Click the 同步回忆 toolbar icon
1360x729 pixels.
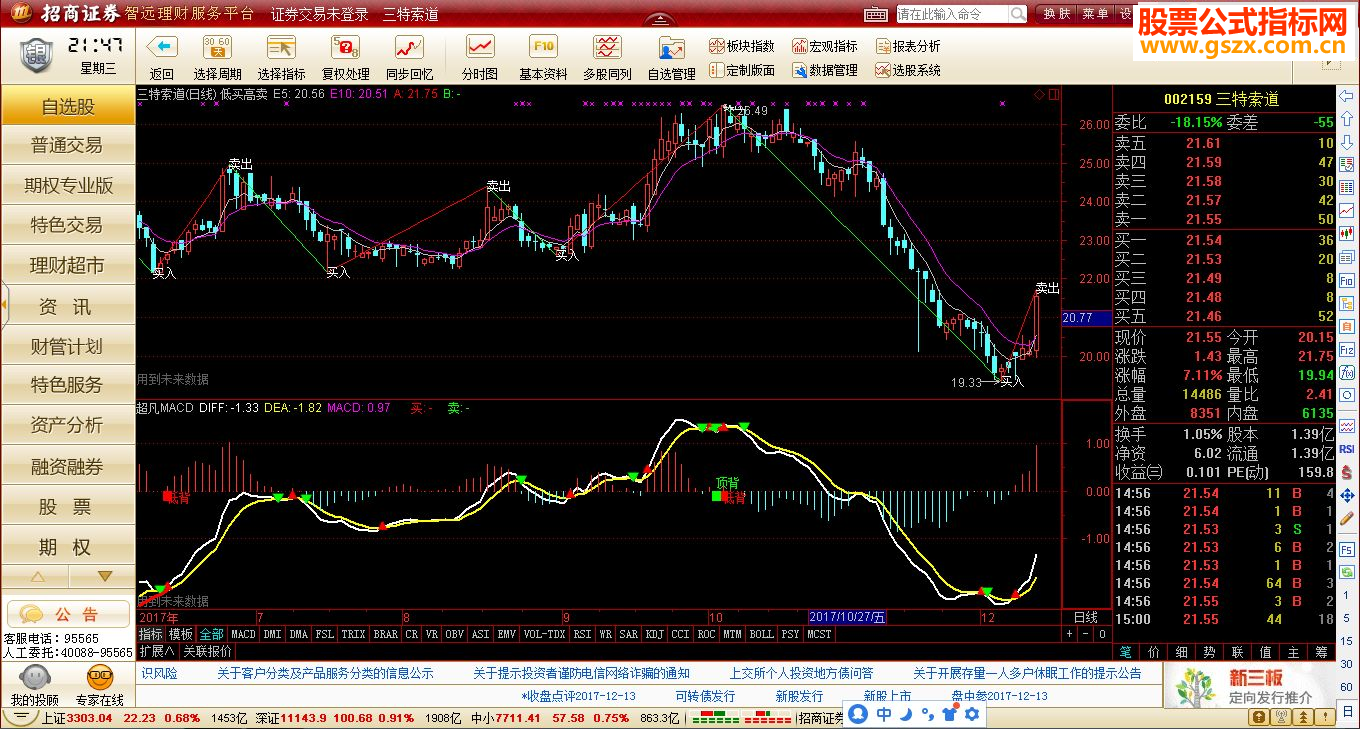pyautogui.click(x=409, y=47)
